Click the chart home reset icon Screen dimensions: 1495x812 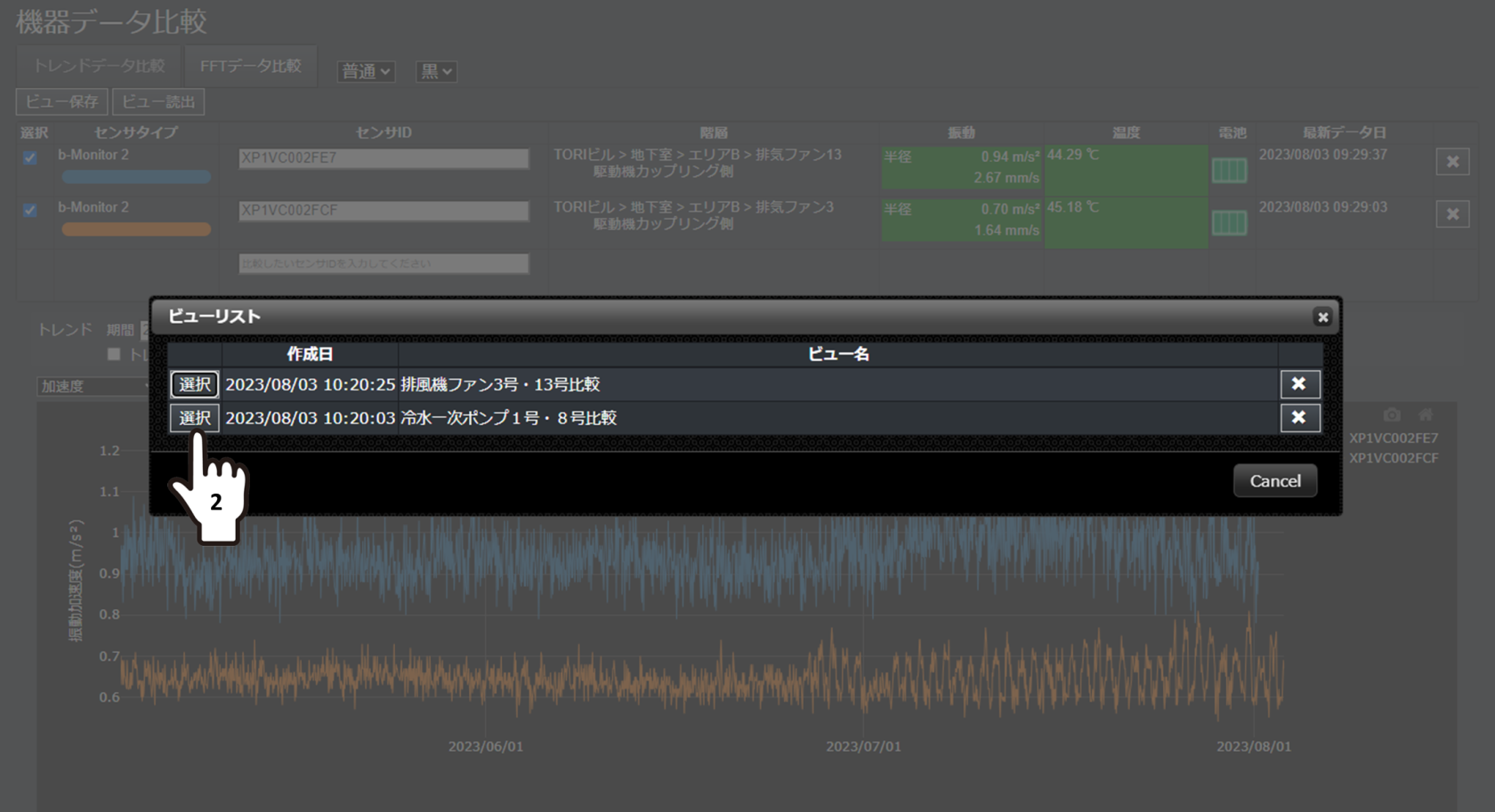pos(1426,414)
